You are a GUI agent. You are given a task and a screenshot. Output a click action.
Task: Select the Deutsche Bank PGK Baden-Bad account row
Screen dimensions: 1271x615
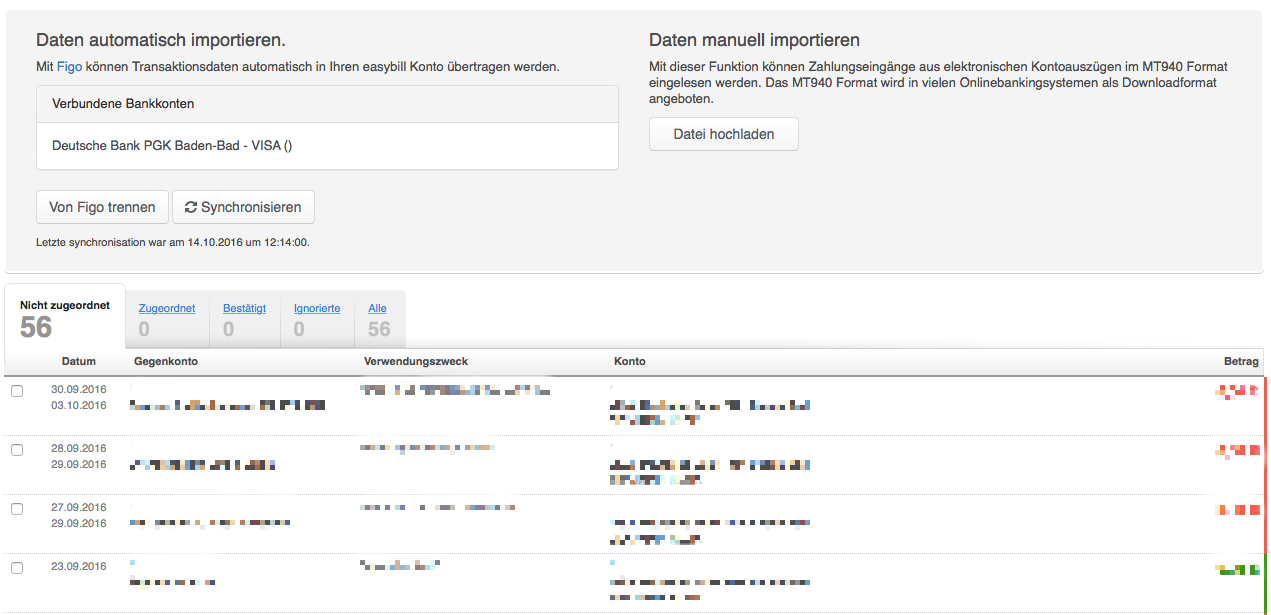click(327, 146)
